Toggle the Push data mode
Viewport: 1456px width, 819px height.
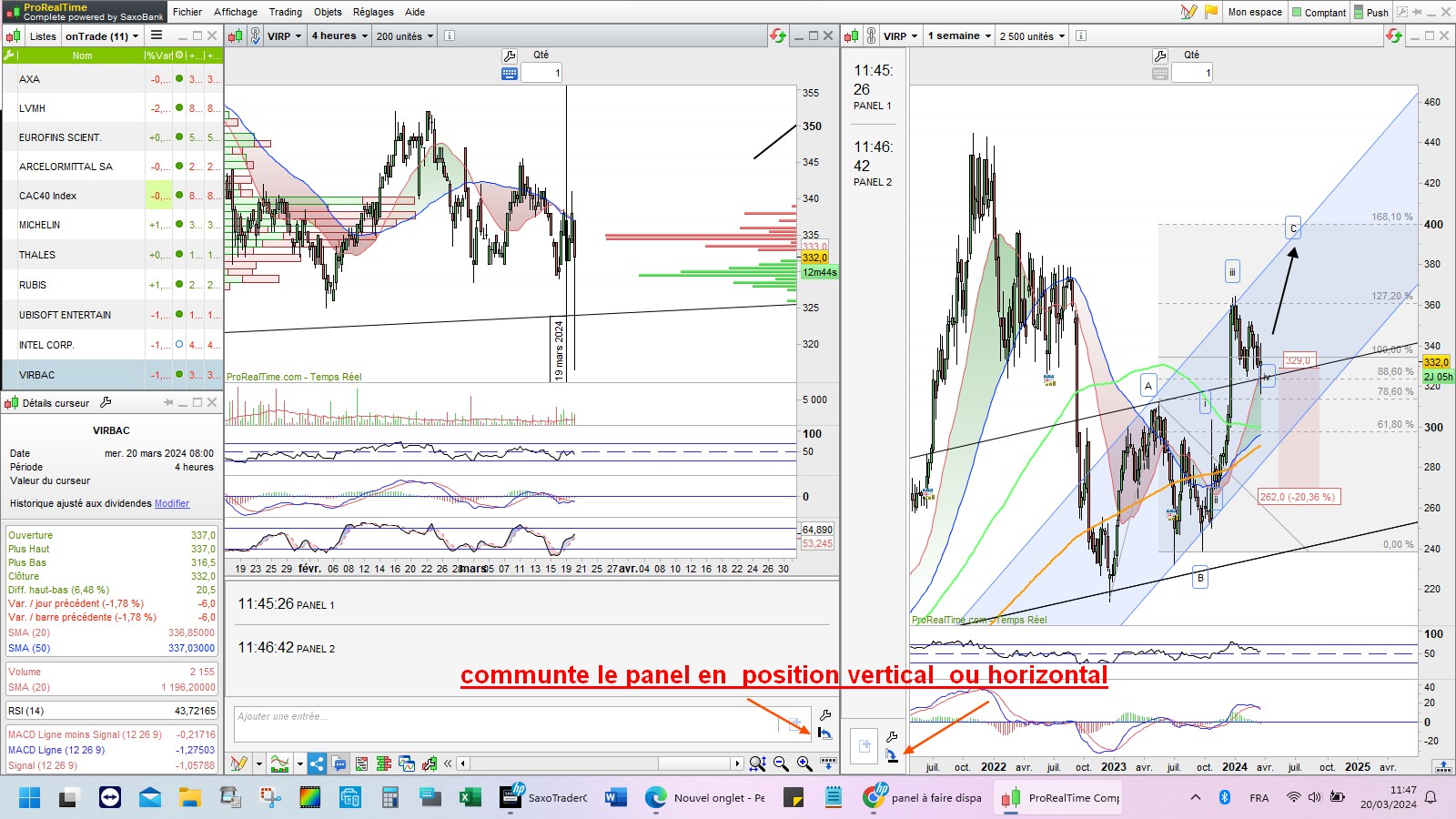[x=1371, y=12]
